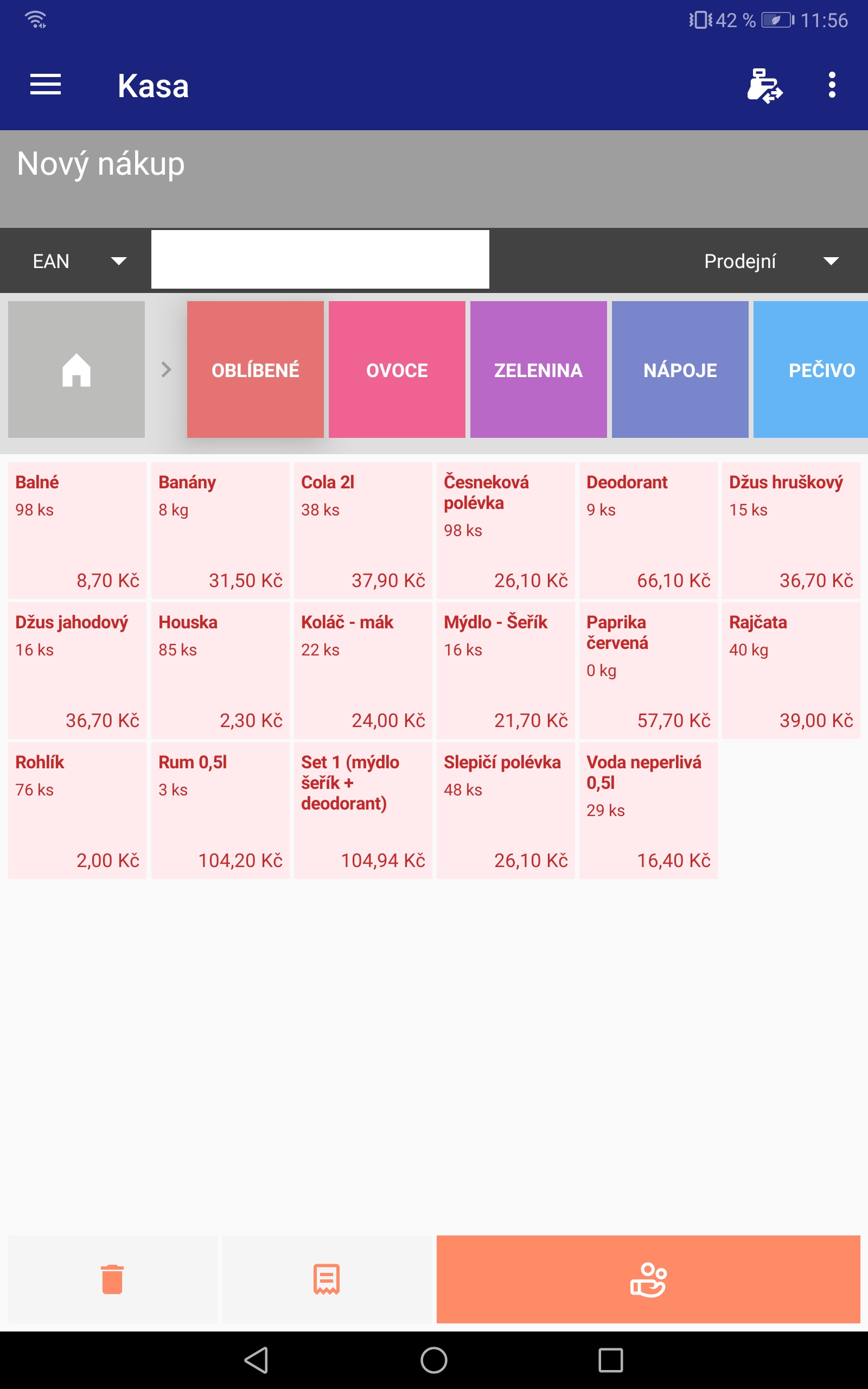
Task: Tap the Android back navigation button
Action: pos(256,1360)
